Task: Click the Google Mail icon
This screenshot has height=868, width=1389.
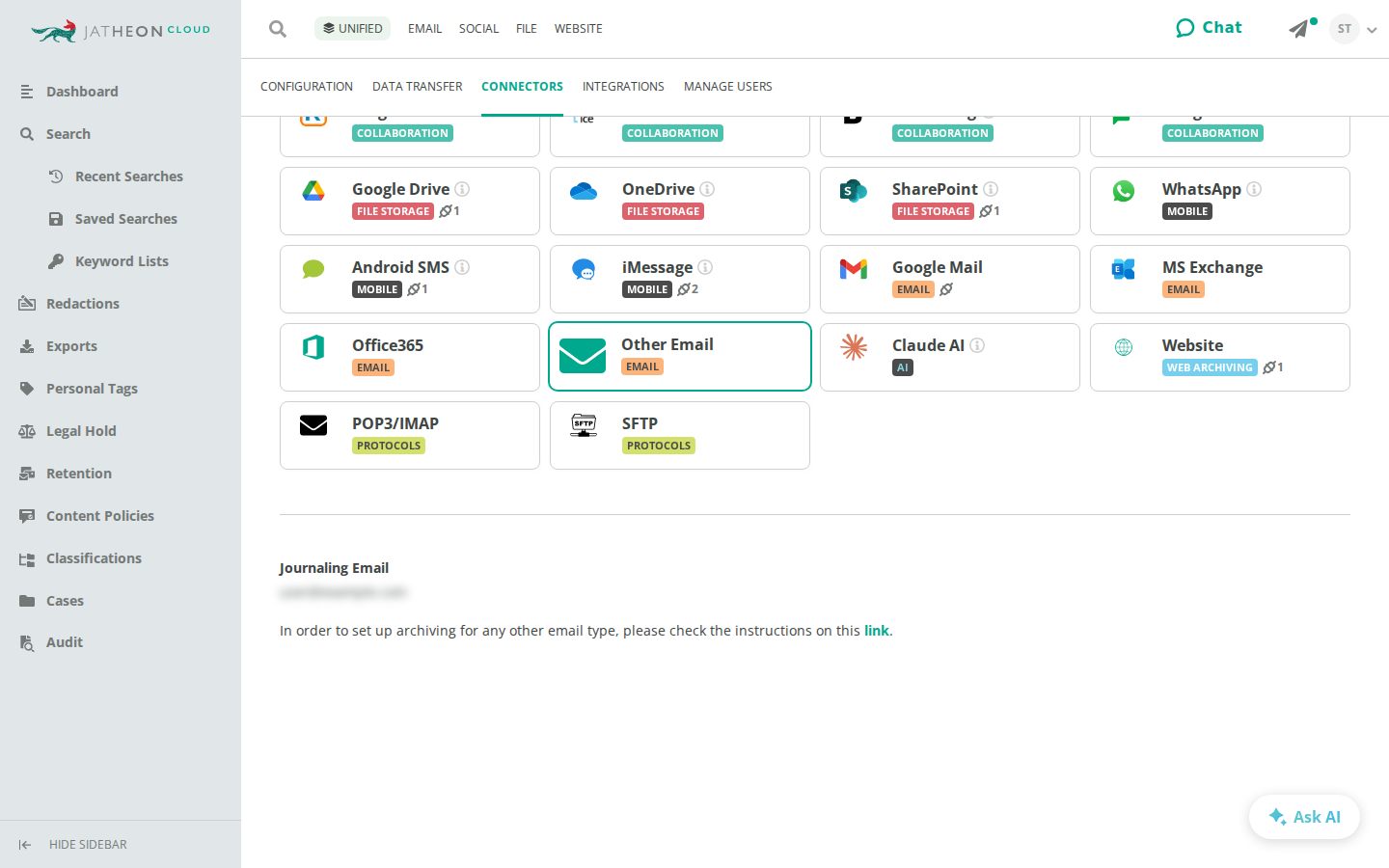Action: click(854, 269)
